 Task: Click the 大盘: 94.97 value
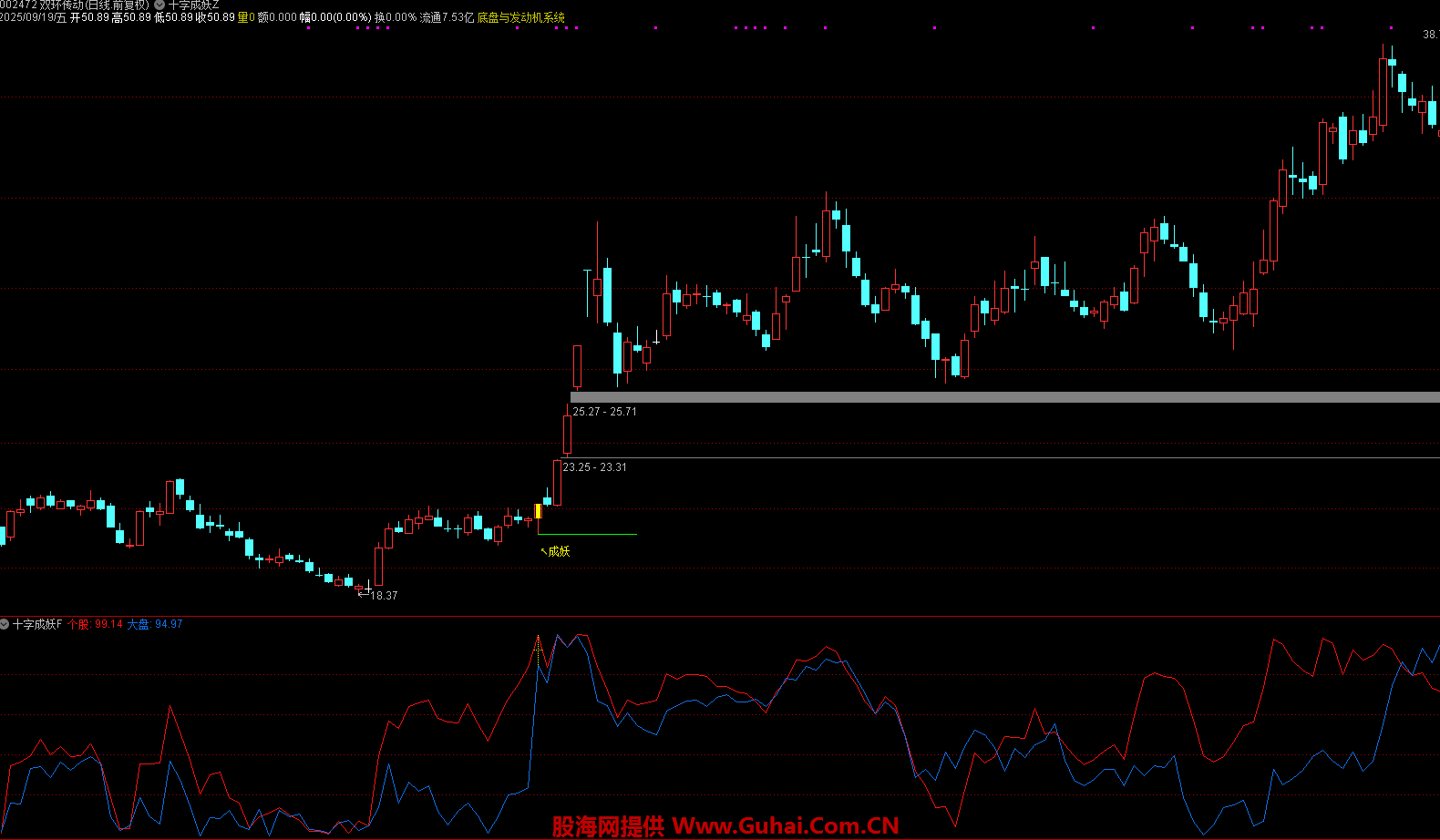(154, 624)
